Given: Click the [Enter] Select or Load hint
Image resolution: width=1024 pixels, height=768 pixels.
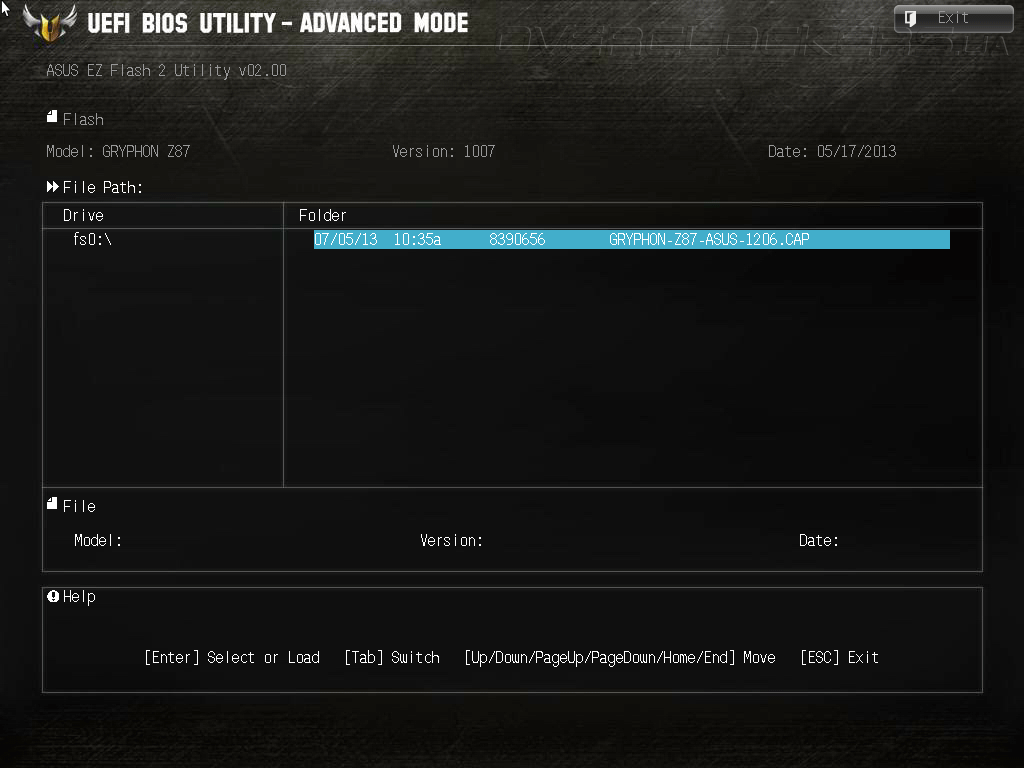Looking at the screenshot, I should 232,657.
